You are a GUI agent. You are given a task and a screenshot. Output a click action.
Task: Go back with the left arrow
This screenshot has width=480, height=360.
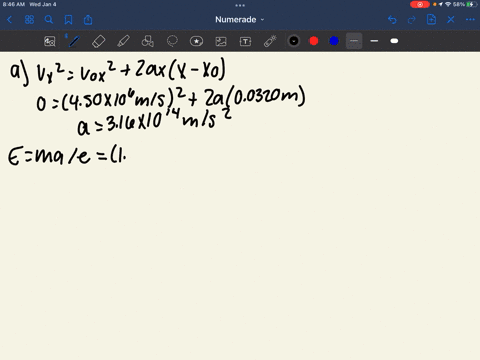9,20
